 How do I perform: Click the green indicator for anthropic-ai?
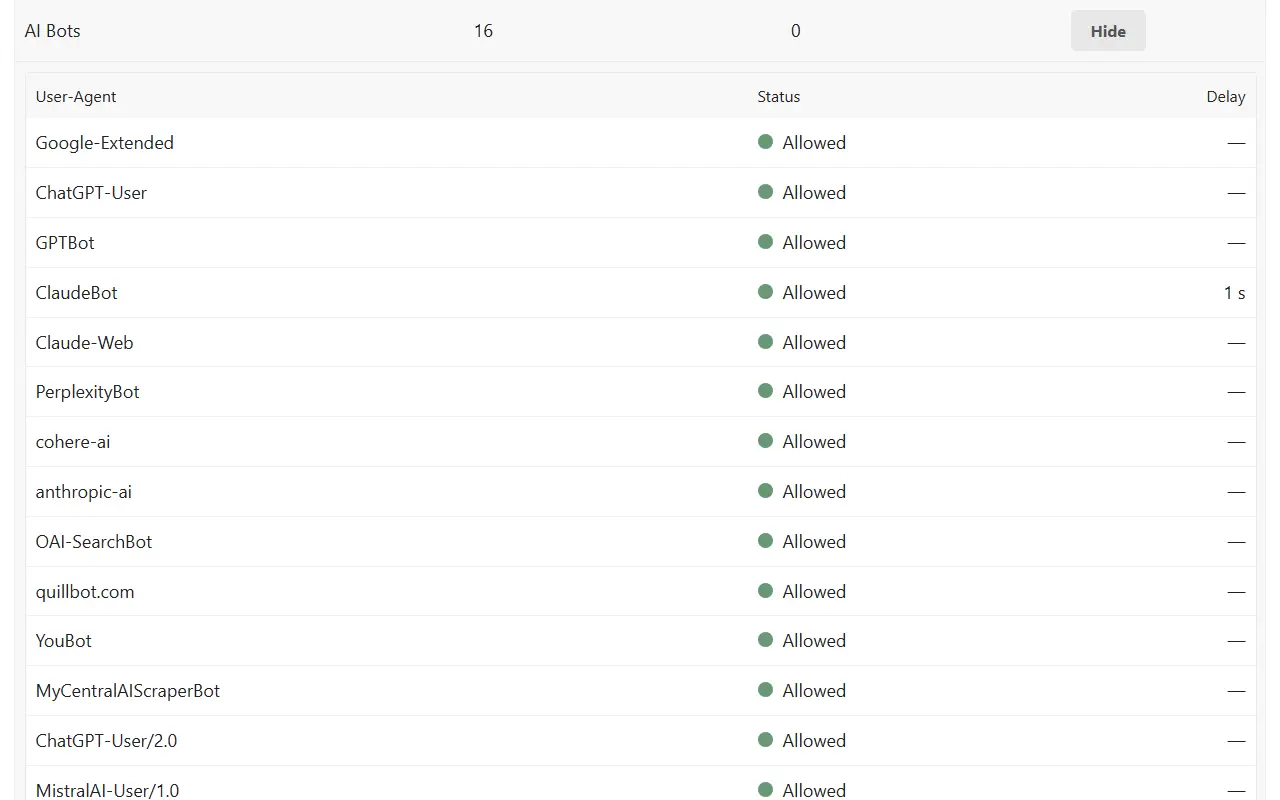pyautogui.click(x=765, y=491)
